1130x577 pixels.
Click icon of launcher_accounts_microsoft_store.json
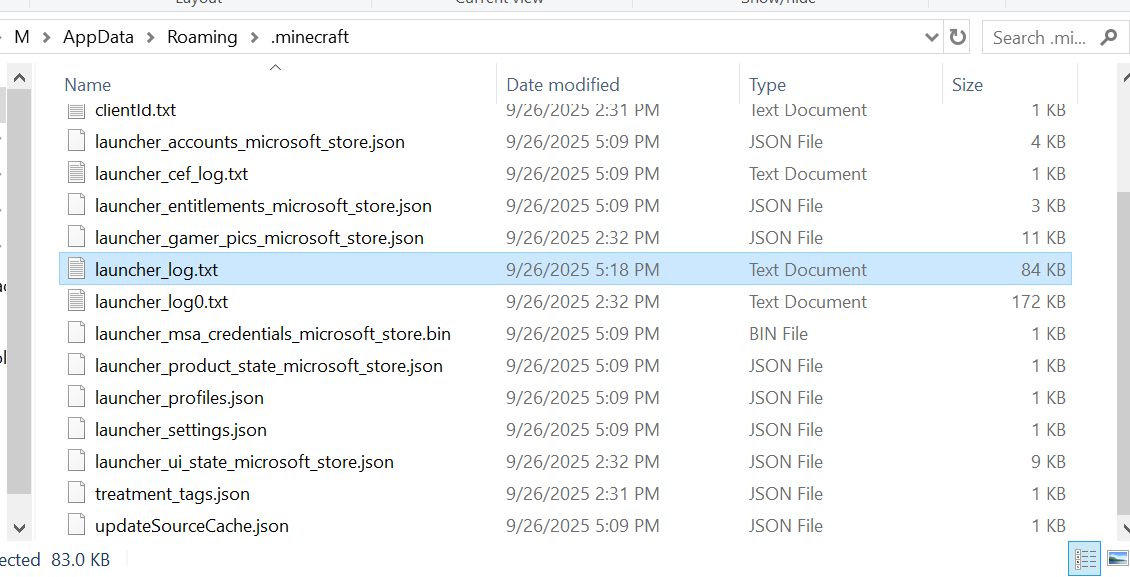(76, 141)
